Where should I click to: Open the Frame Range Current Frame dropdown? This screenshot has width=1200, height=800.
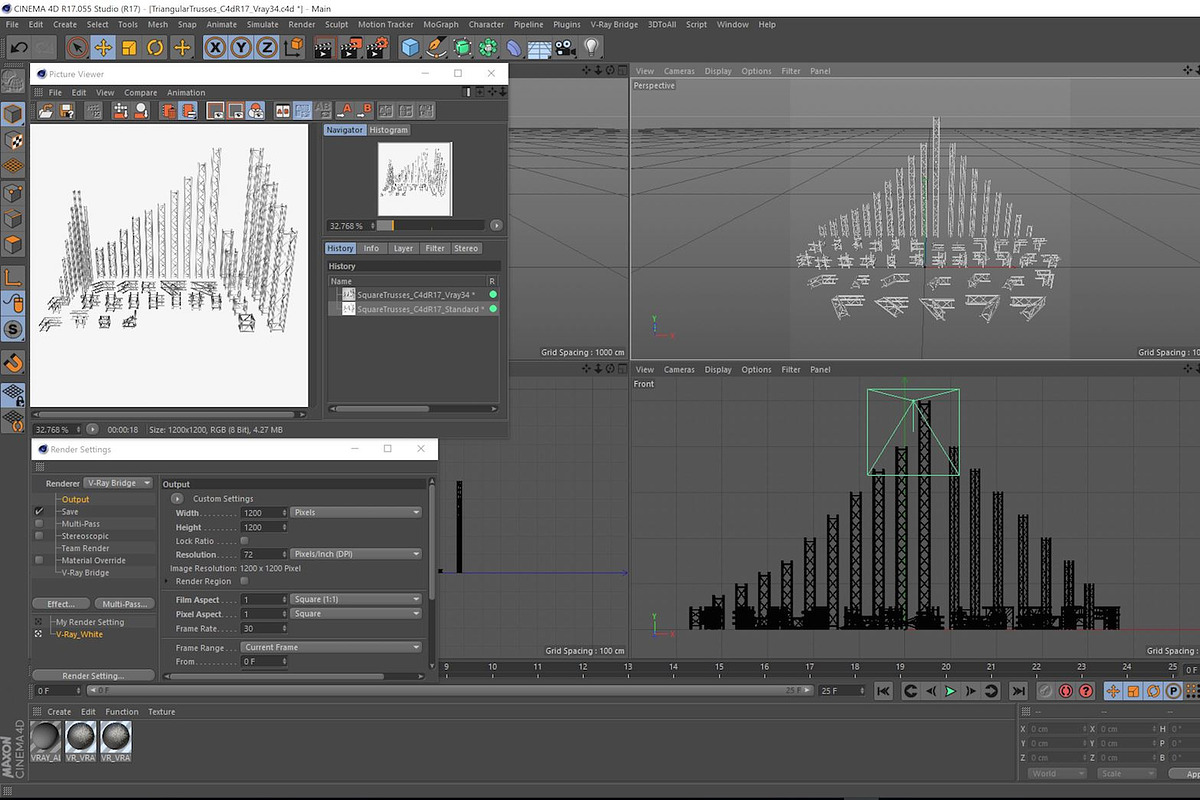pyautogui.click(x=331, y=647)
